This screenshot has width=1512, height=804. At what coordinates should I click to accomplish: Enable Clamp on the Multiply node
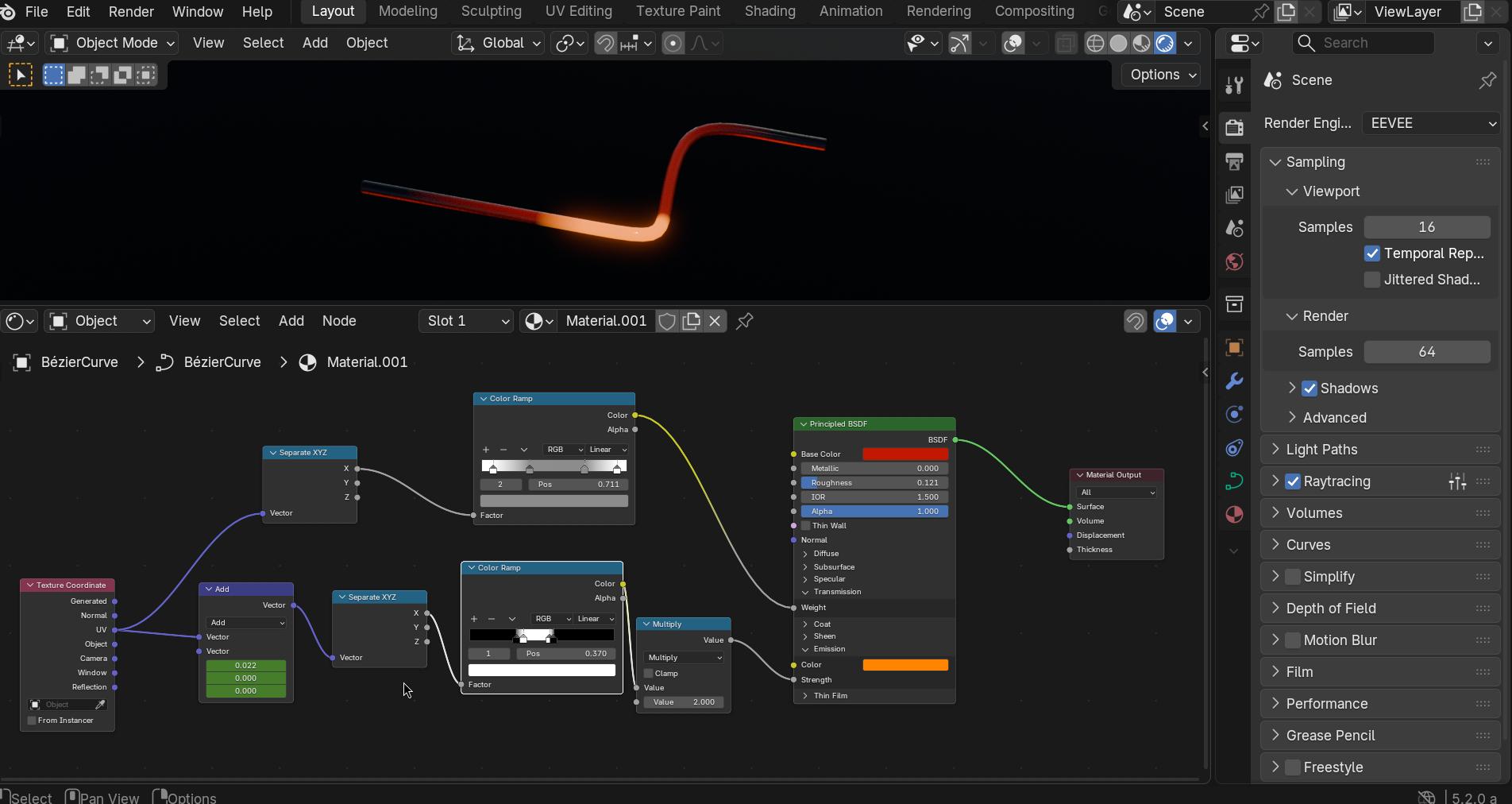[x=649, y=674]
